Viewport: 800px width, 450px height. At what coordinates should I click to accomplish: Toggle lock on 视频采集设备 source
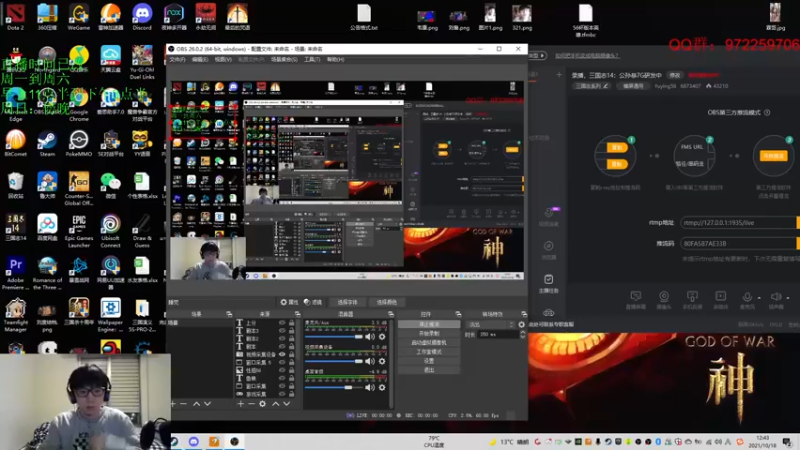click(x=291, y=354)
